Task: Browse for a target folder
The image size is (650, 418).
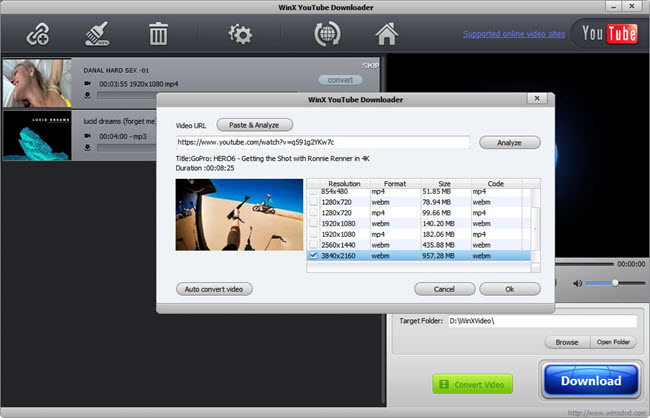Action: 567,342
